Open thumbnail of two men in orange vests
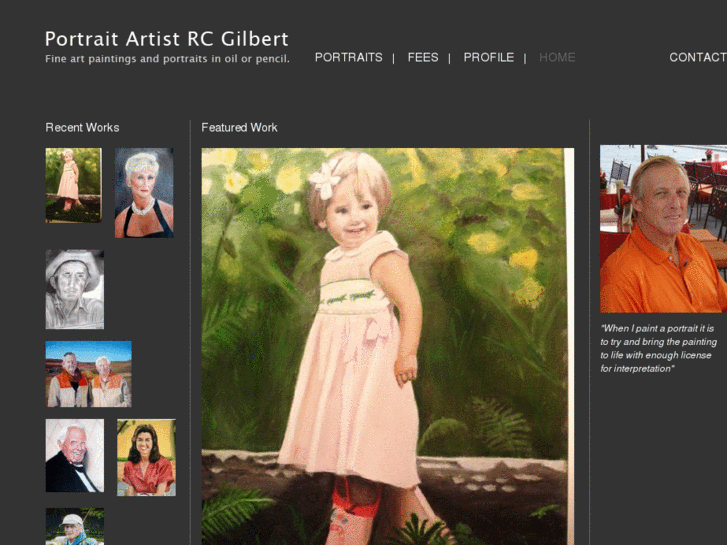 point(89,374)
